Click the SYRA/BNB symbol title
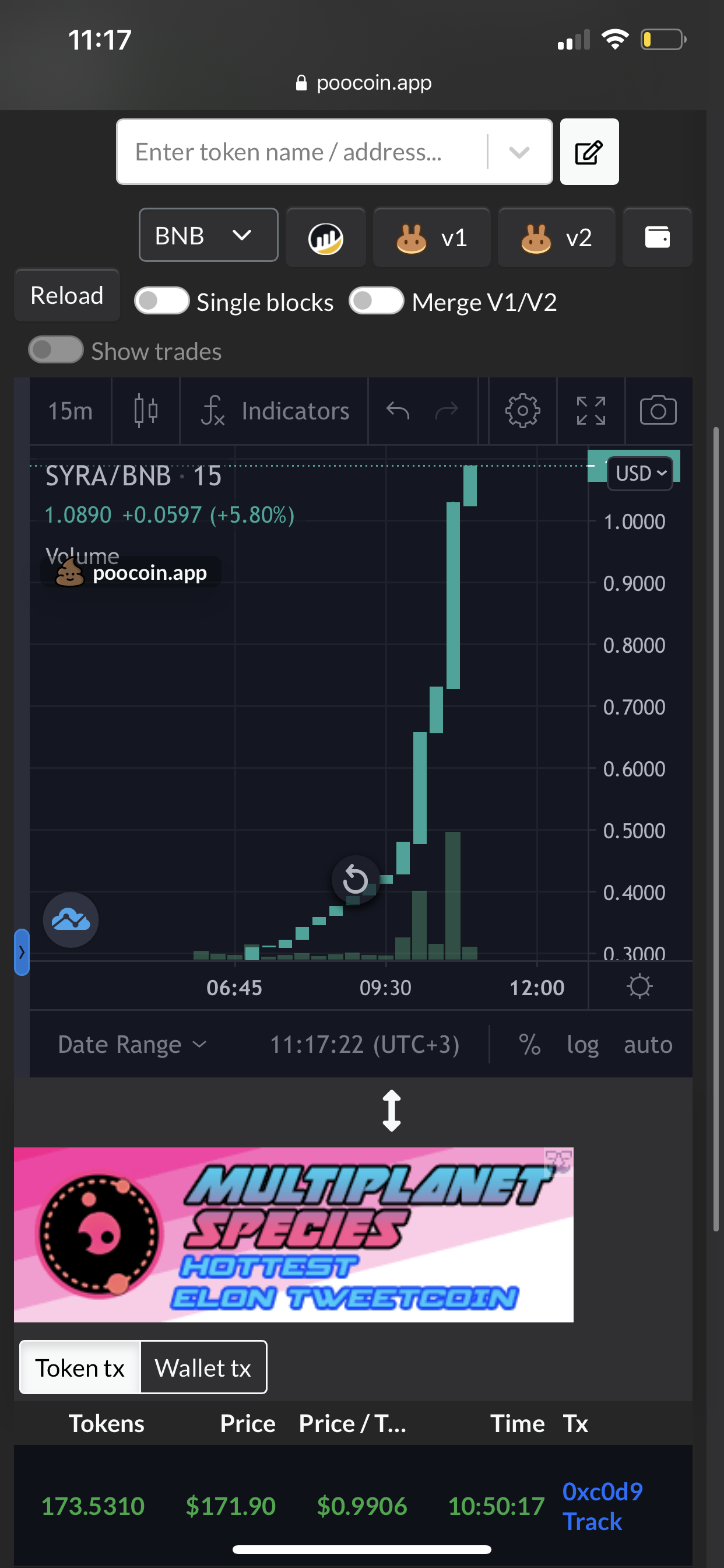The image size is (724, 1568). tap(133, 476)
